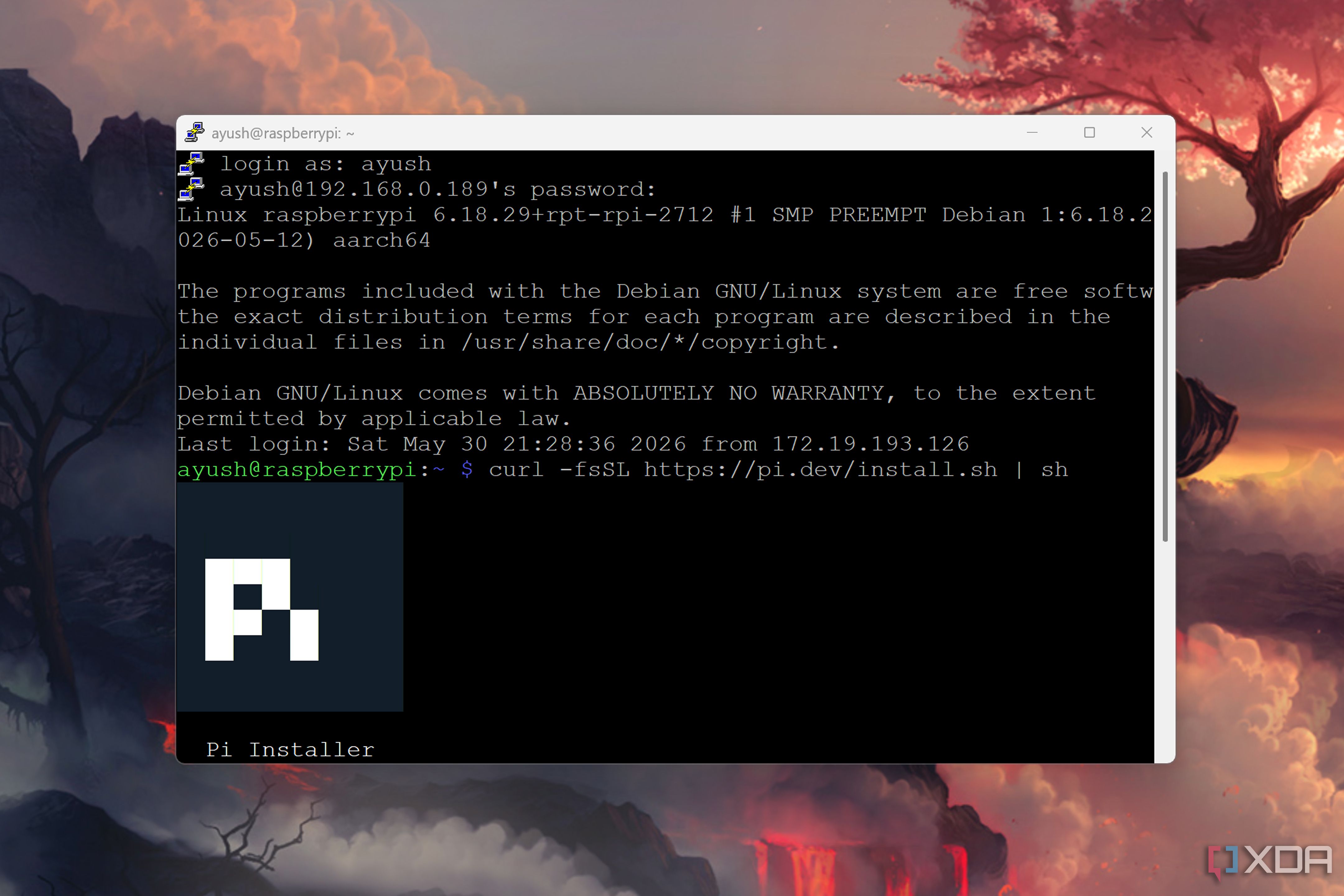The width and height of the screenshot is (1344, 896).
Task: Click the PuTTY icon beside 'login as: ayush'
Action: click(x=191, y=163)
